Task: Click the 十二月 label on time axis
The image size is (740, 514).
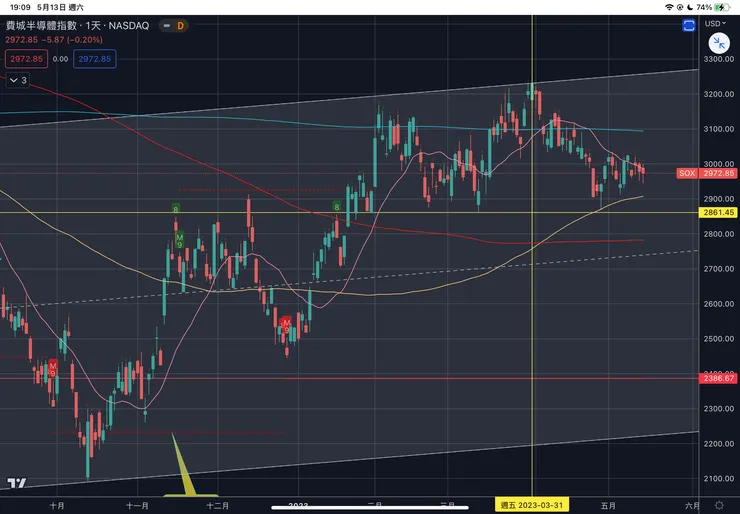Action: click(218, 506)
